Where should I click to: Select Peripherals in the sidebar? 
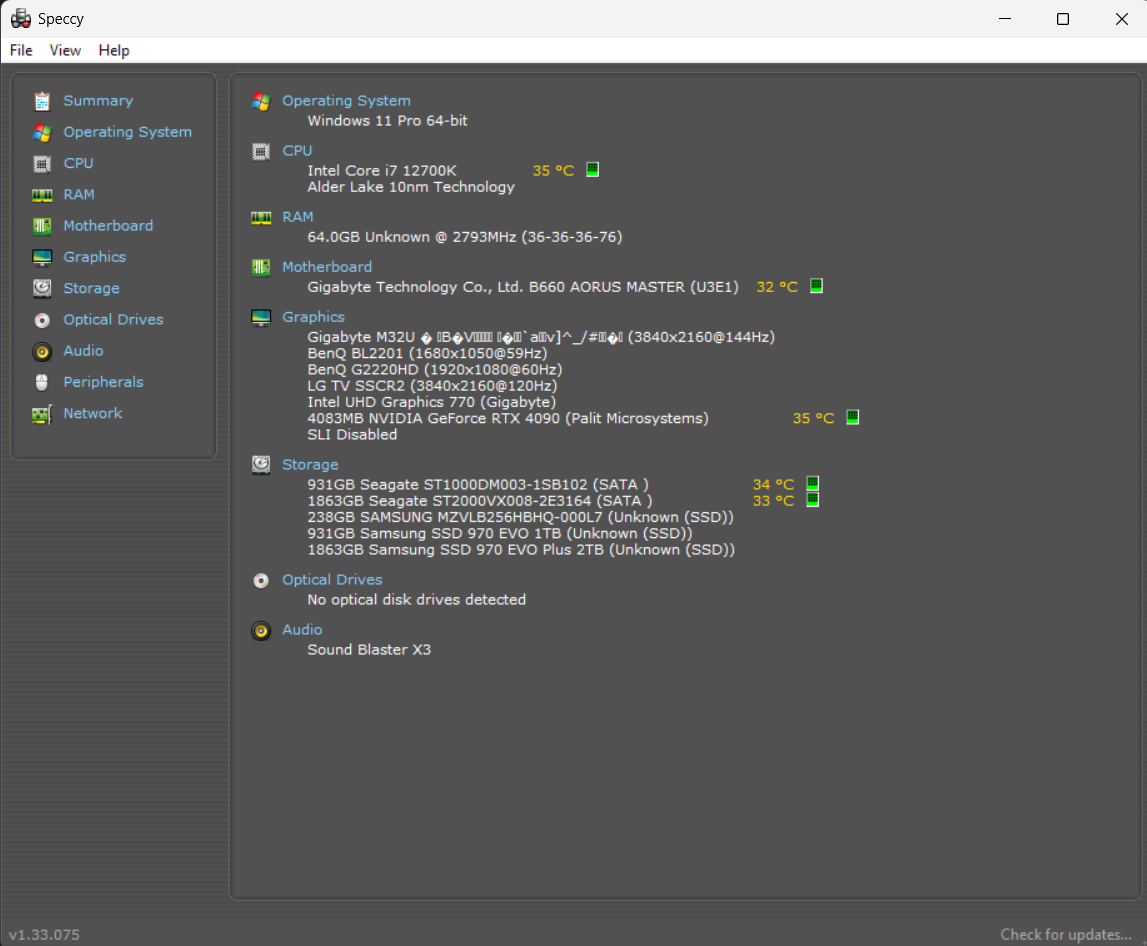tap(103, 382)
